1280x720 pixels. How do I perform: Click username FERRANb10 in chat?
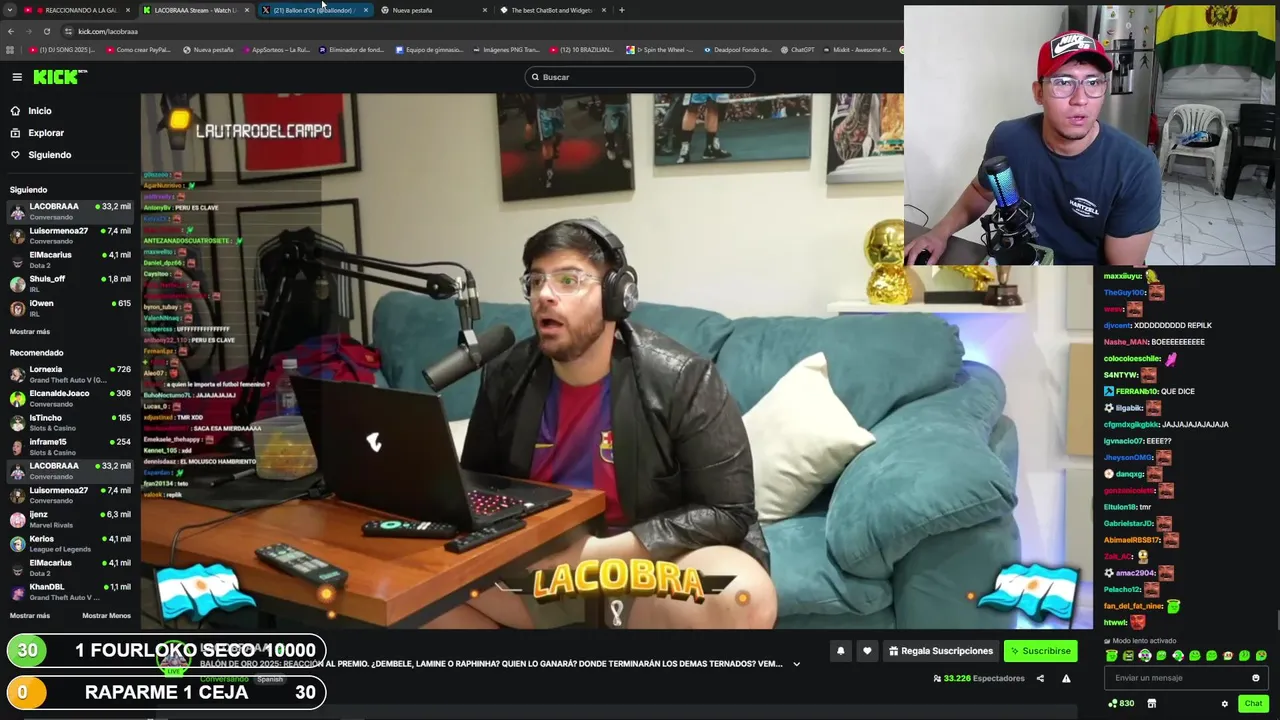point(1136,391)
